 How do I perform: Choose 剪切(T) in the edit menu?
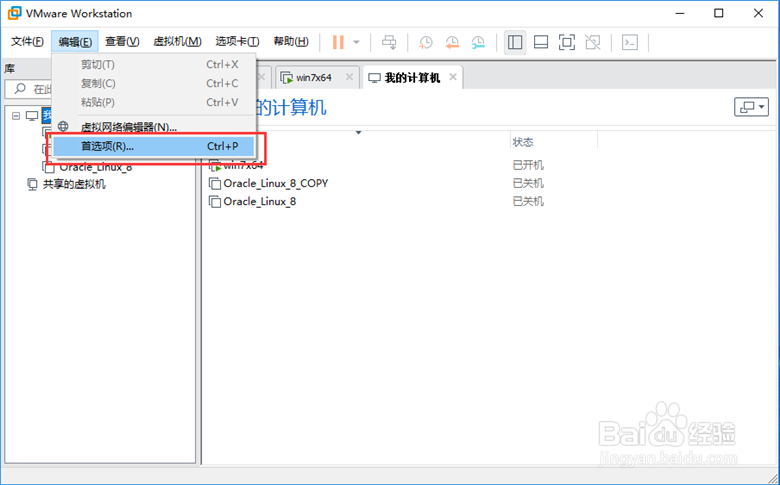coord(154,65)
